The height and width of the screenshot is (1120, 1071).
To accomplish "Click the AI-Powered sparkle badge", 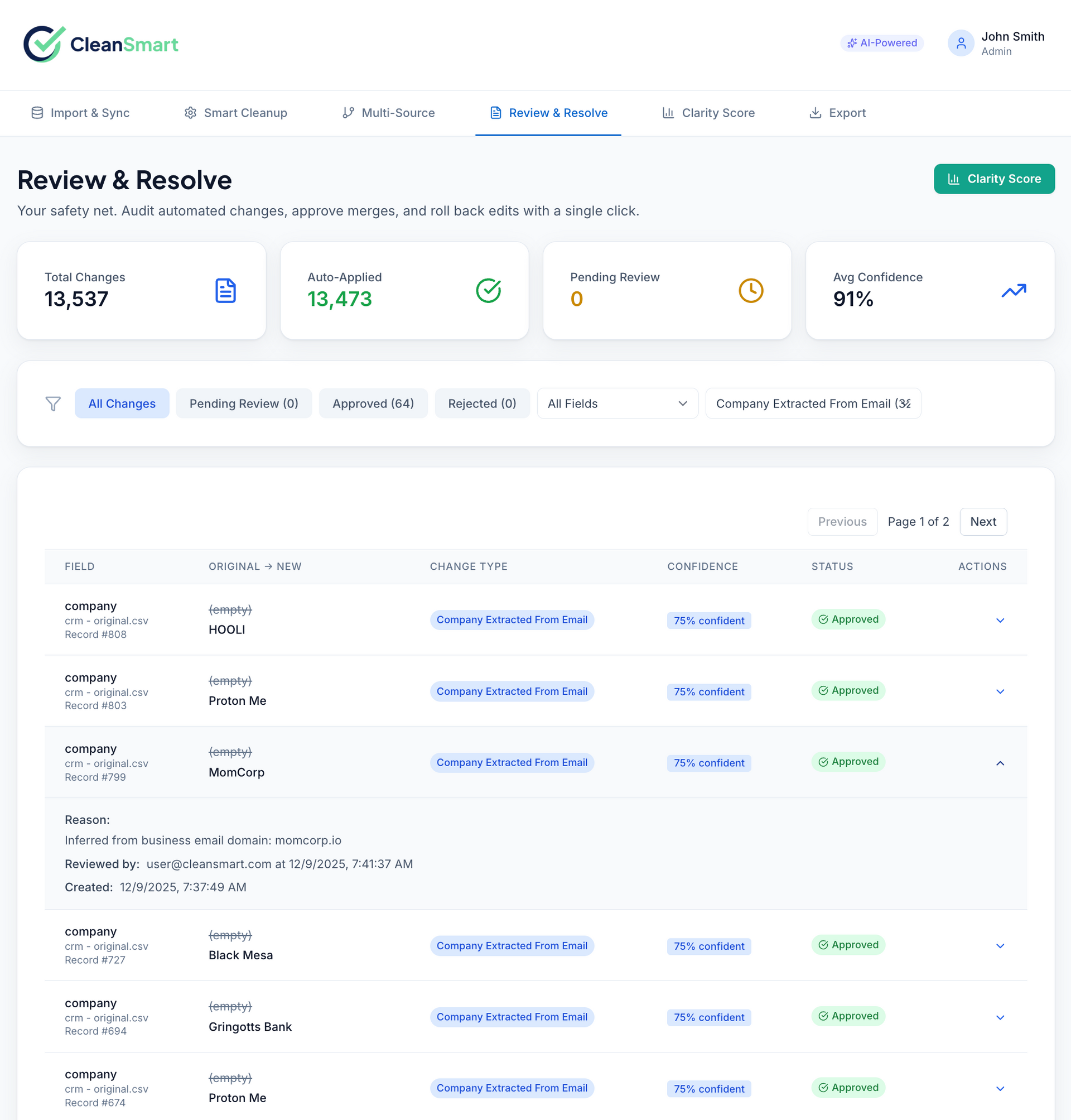I will 881,43.
